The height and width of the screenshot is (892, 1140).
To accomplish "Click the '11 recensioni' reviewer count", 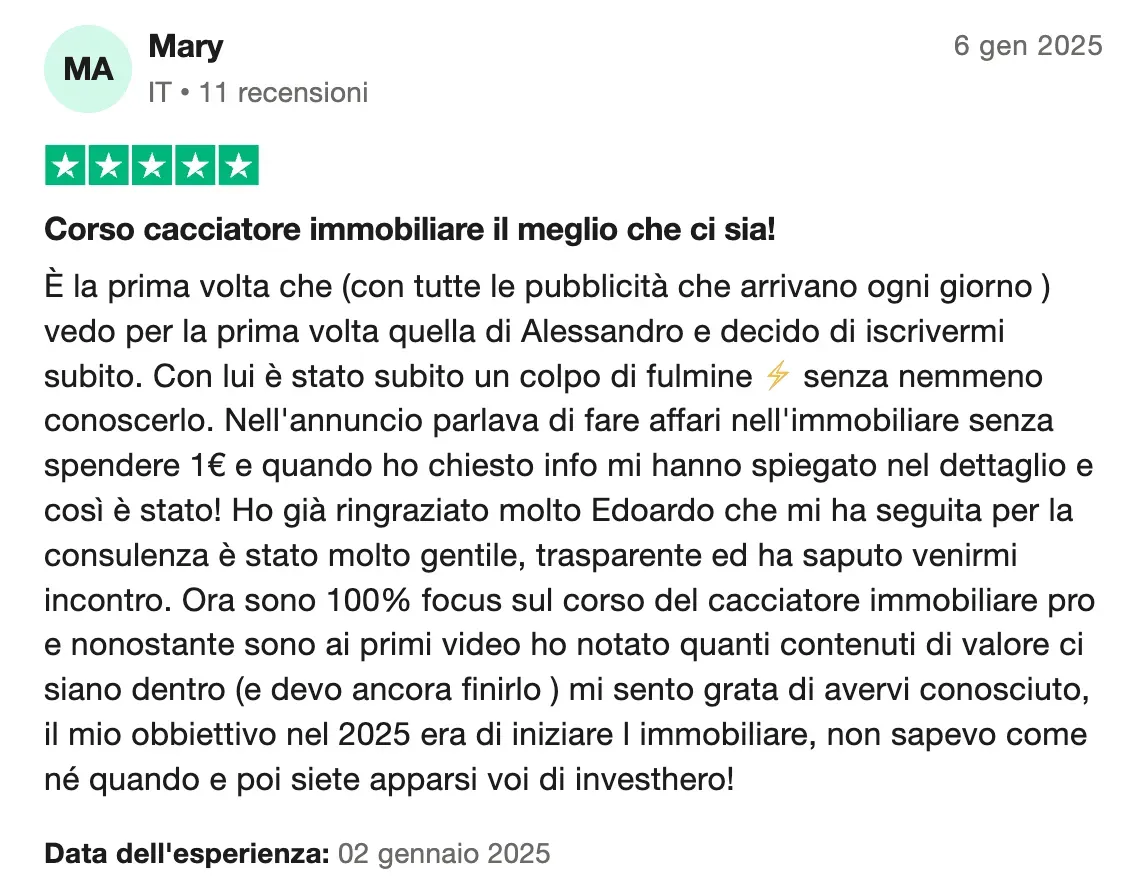I will click(283, 93).
